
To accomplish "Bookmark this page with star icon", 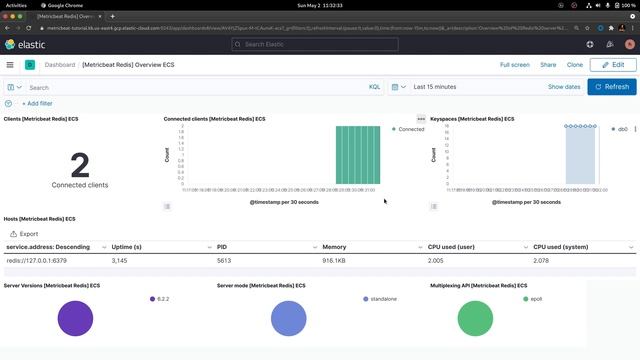I will coord(587,28).
